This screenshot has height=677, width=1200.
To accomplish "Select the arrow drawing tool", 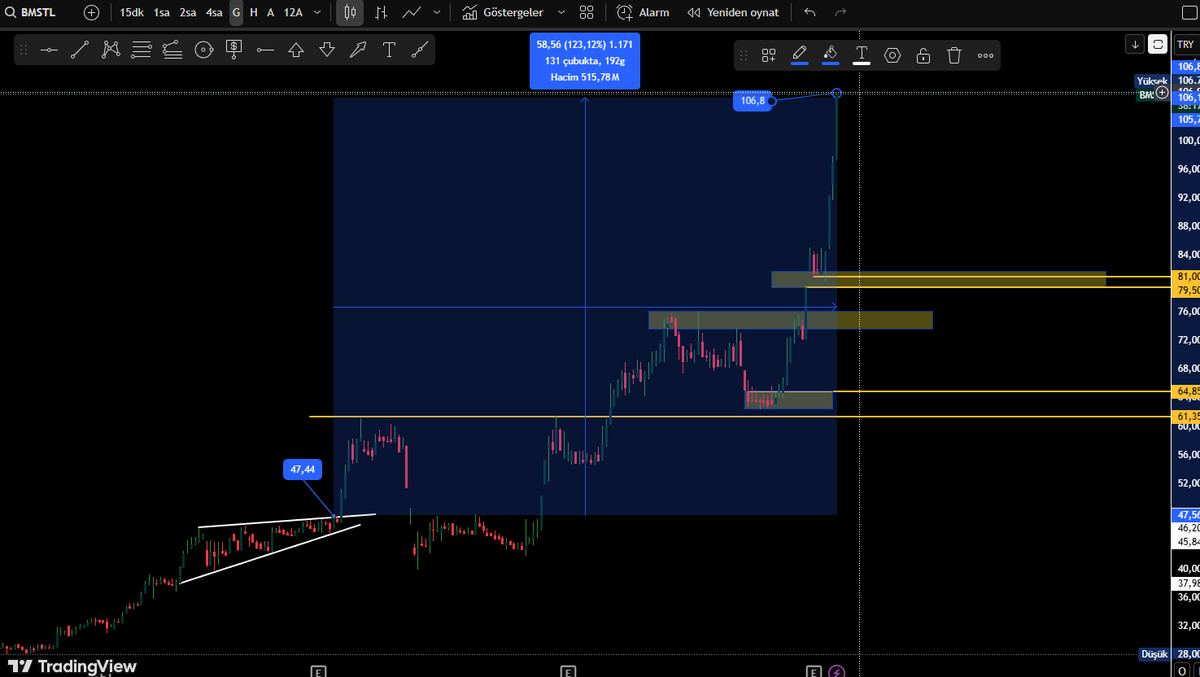I will (358, 50).
